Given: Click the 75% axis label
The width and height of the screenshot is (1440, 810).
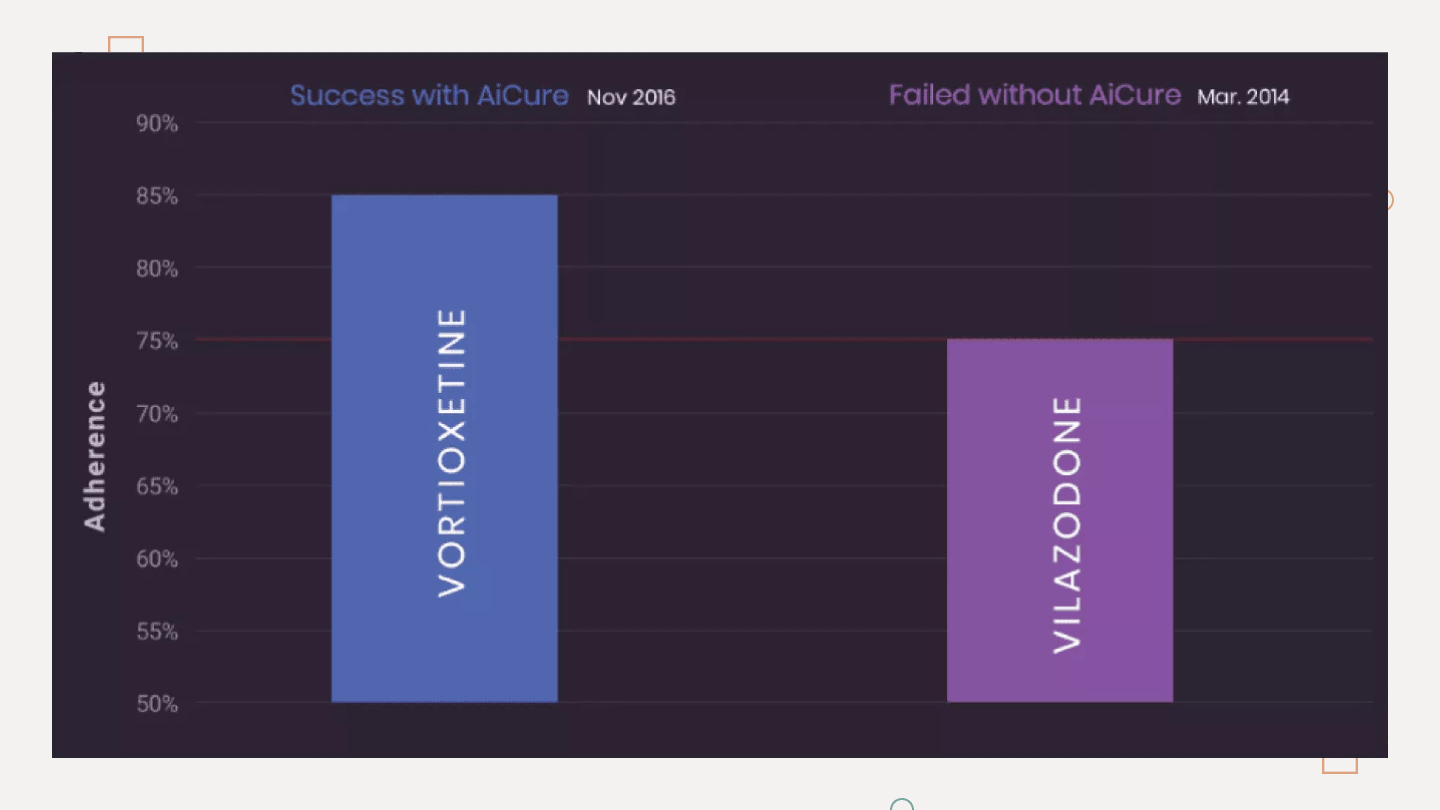Looking at the screenshot, I should (x=157, y=342).
